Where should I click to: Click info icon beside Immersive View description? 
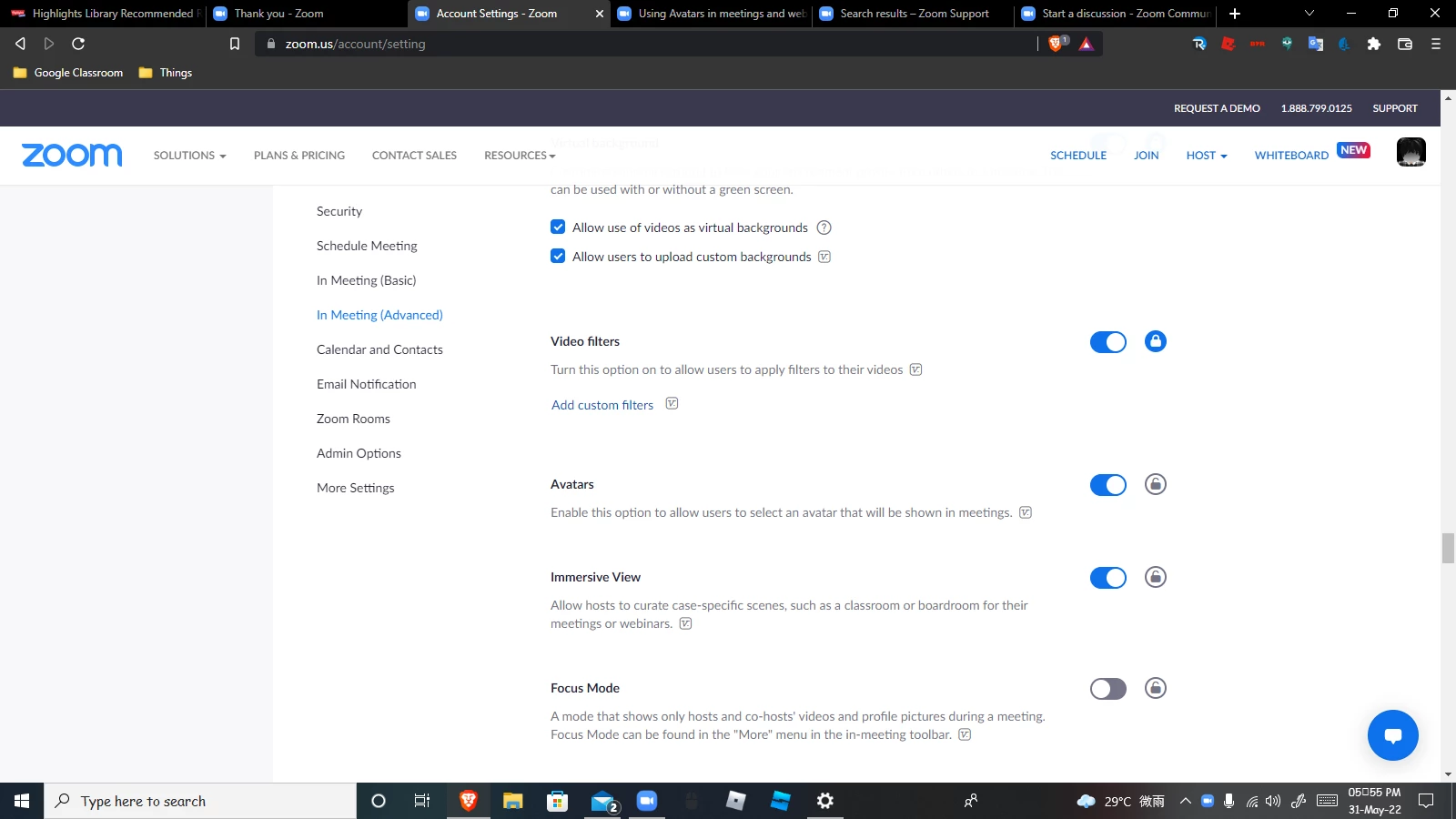(x=686, y=623)
